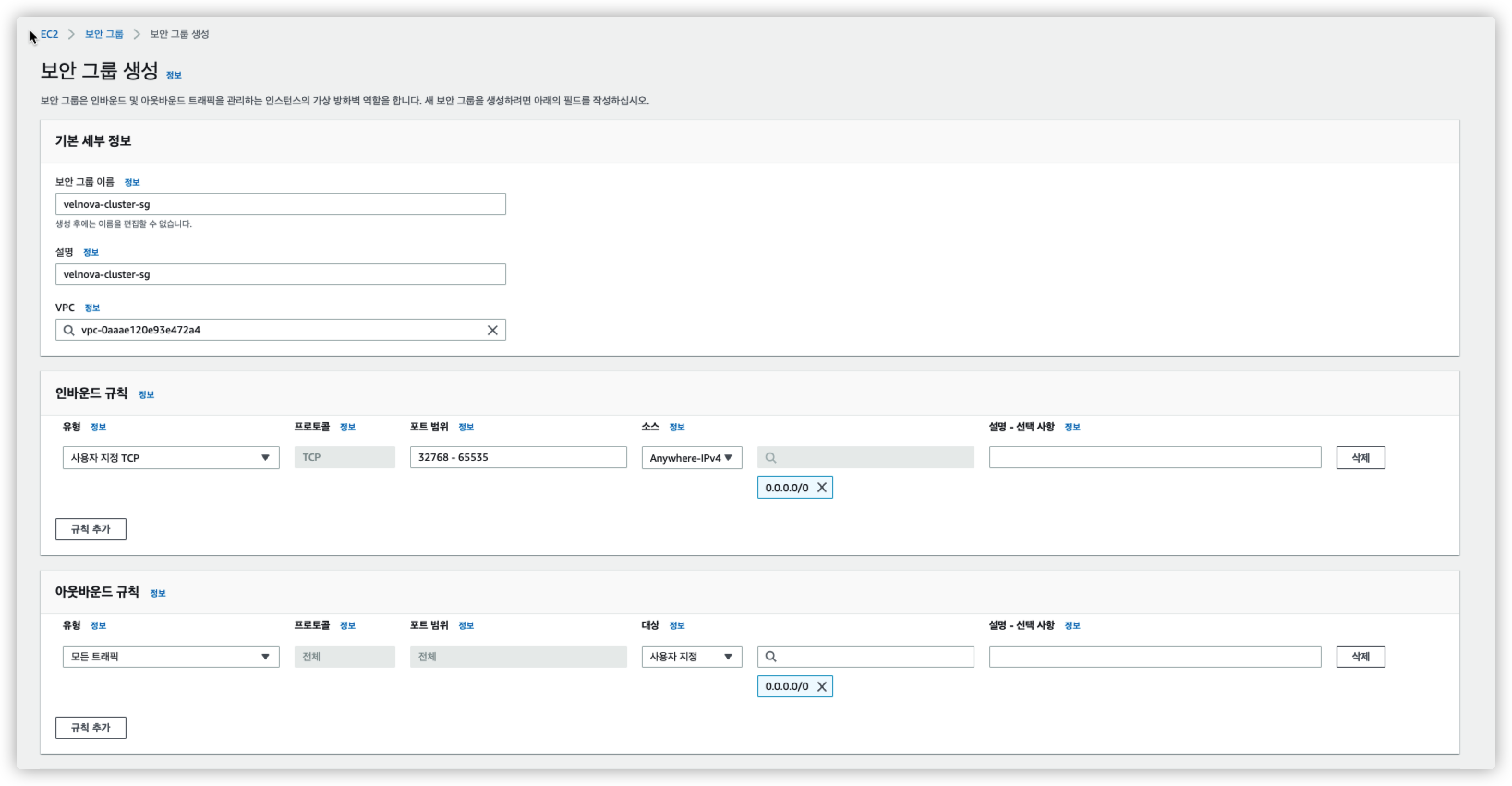Open 정보 link beside 아웃바운드 규칙 heading
Screen dimensions: 1512x786
[158, 593]
